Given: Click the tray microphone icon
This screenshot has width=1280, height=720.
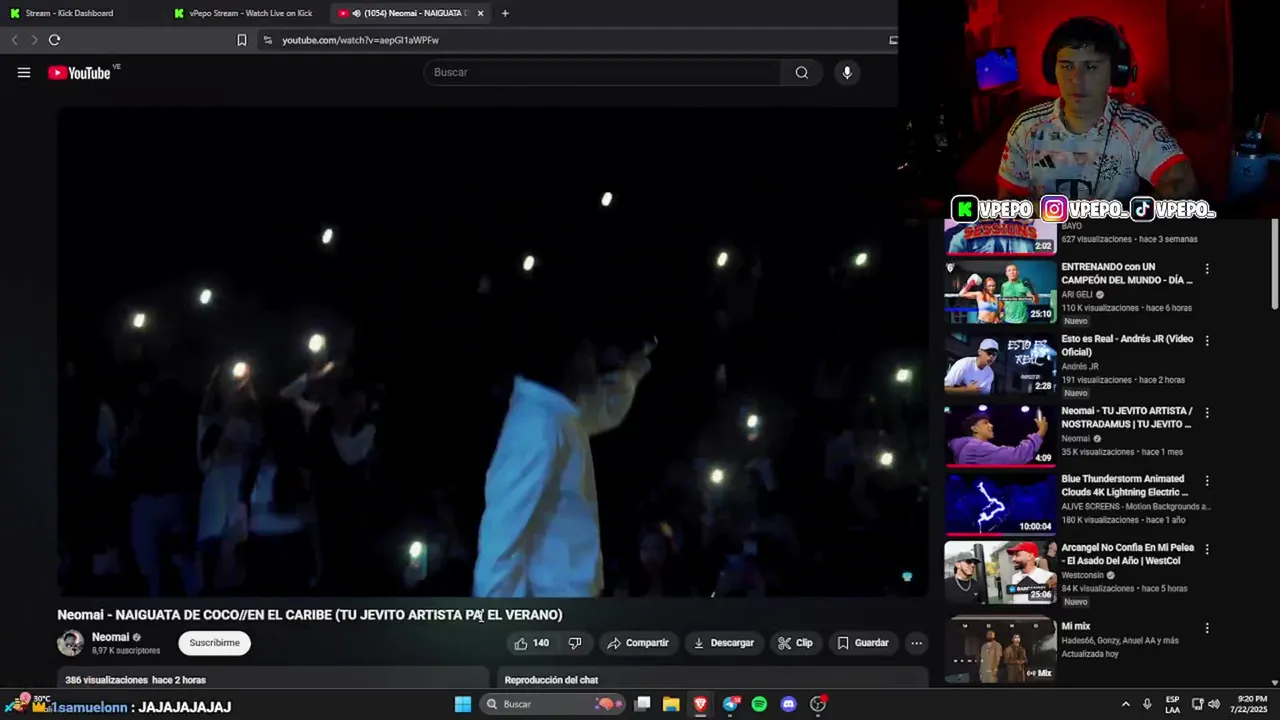Looking at the screenshot, I should point(1147,704).
